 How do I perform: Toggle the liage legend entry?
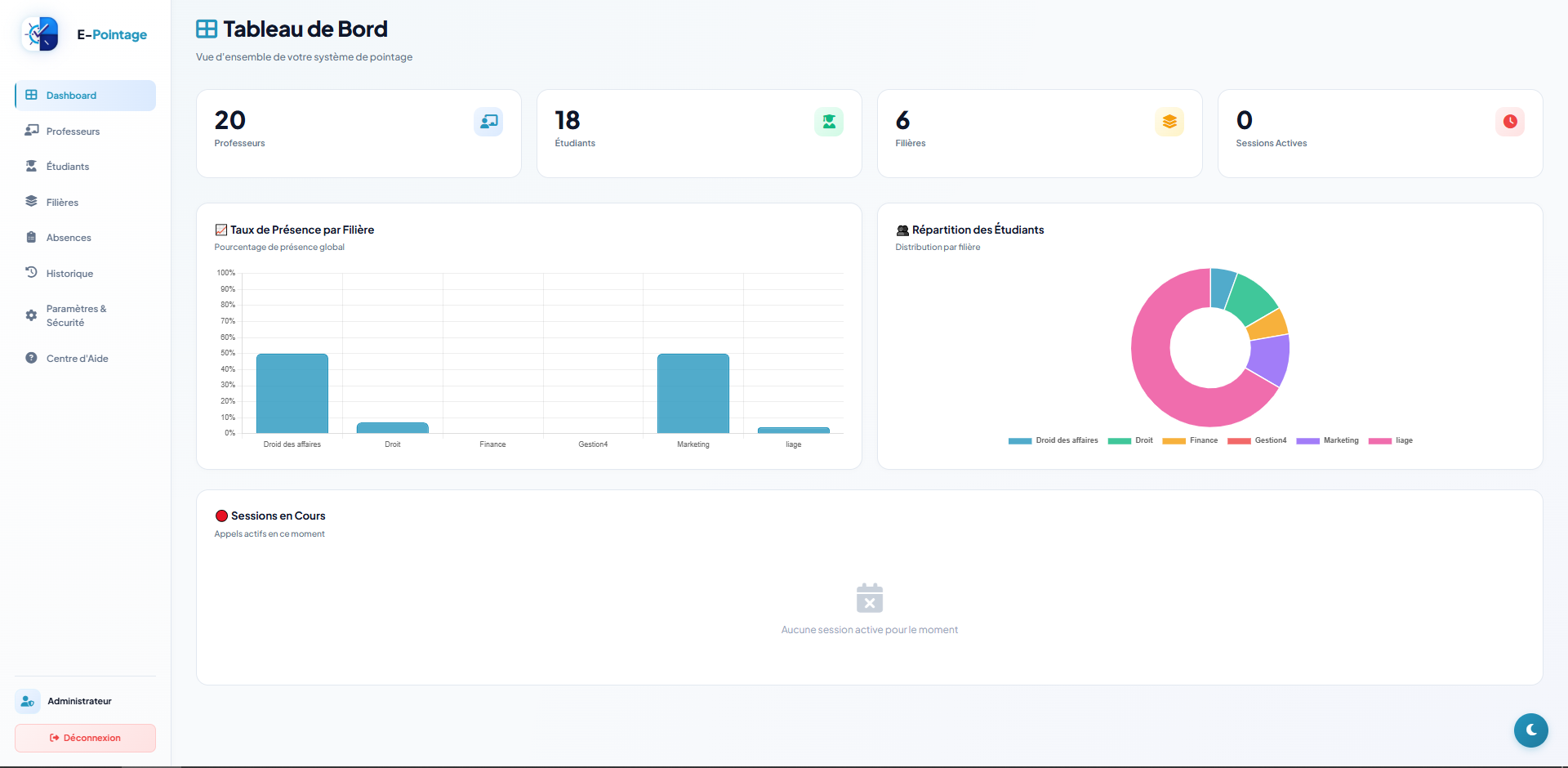(1391, 441)
